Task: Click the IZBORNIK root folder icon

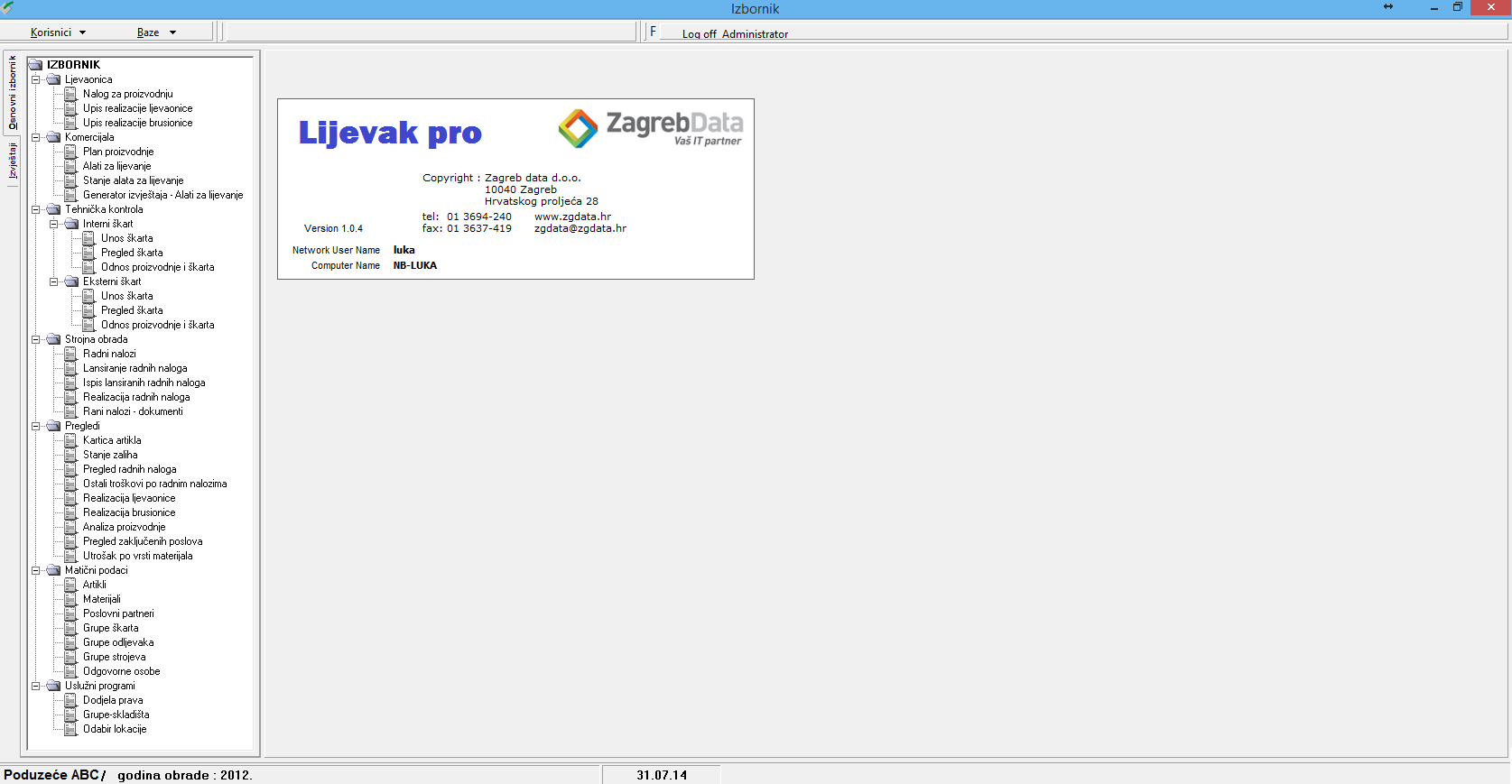Action: (36, 65)
